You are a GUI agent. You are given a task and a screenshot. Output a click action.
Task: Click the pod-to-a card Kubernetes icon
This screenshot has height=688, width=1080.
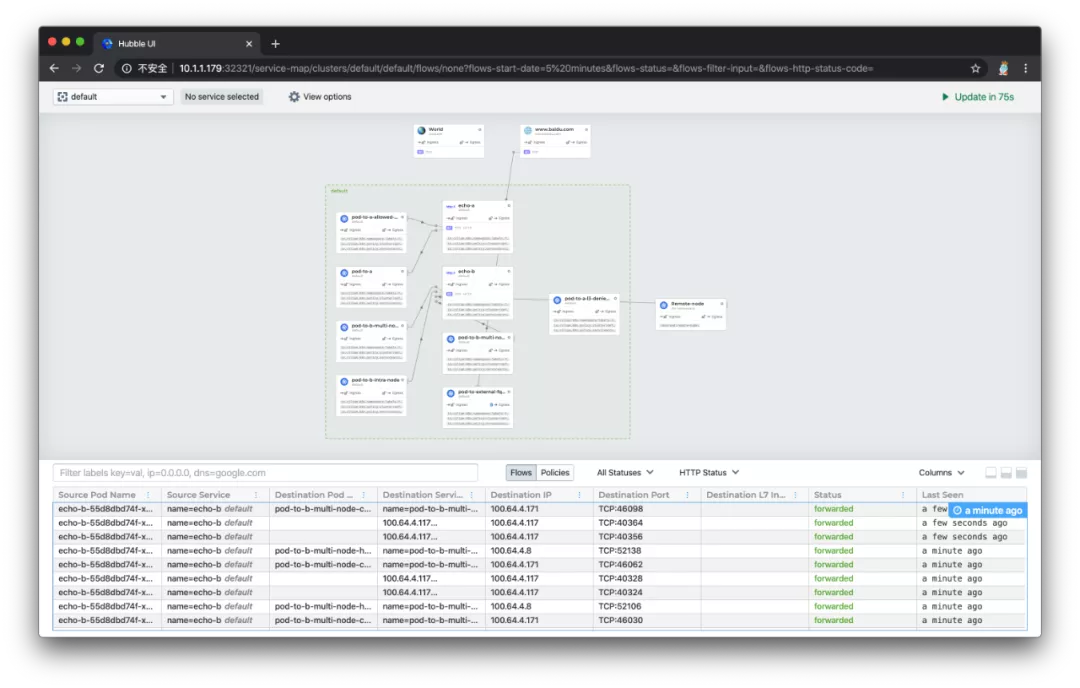(344, 273)
